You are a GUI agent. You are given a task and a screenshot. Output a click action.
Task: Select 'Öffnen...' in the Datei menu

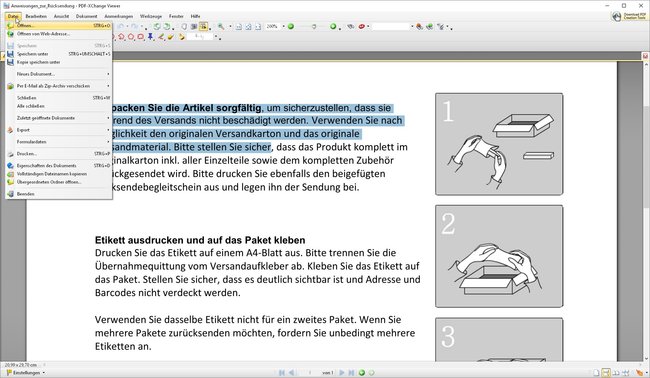coord(58,26)
